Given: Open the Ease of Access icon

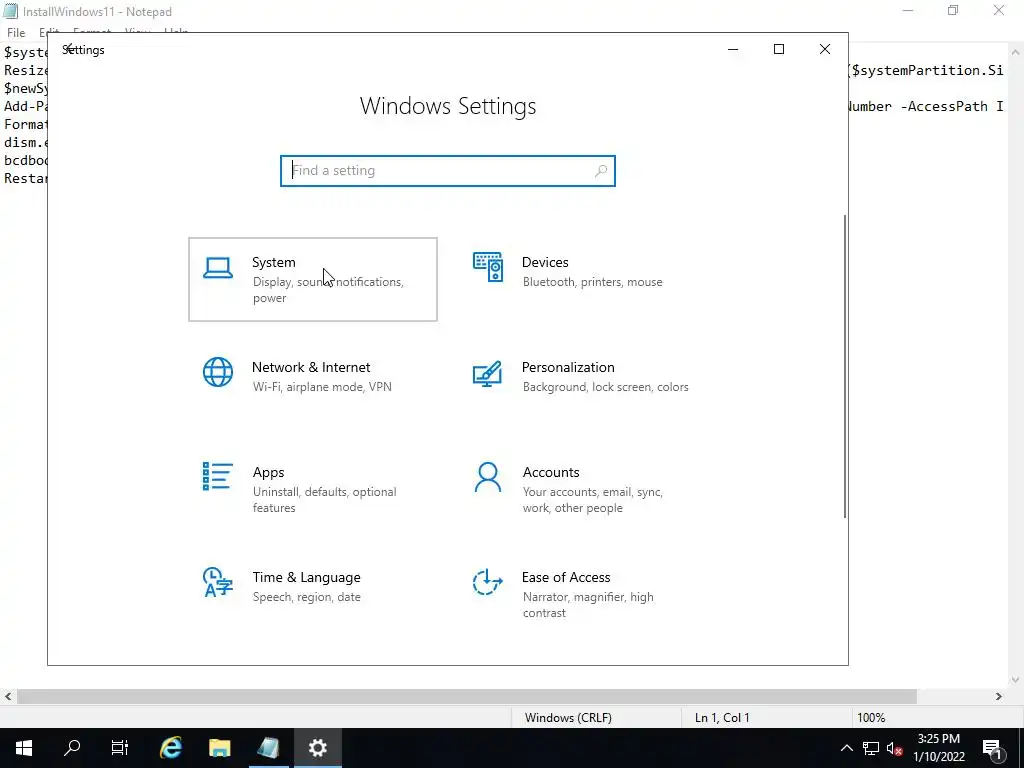Looking at the screenshot, I should coord(487,582).
